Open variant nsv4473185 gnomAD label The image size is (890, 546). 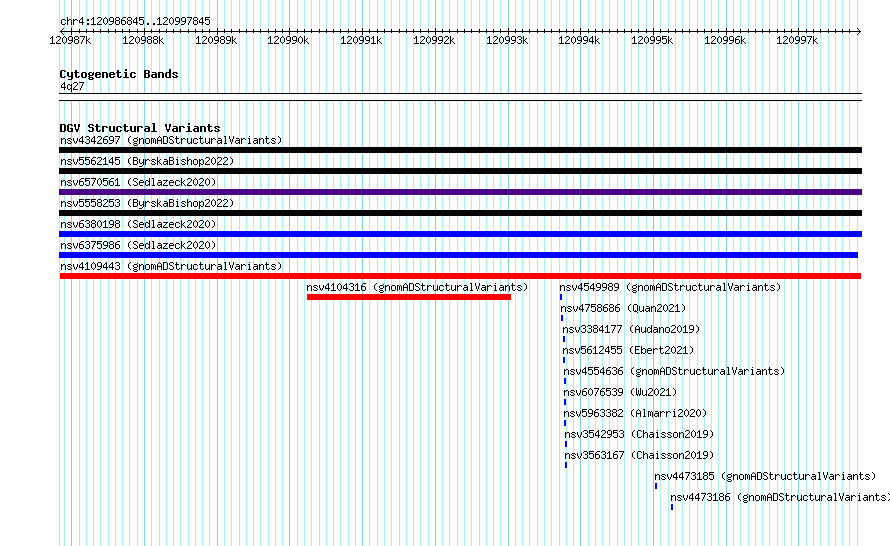click(x=765, y=476)
